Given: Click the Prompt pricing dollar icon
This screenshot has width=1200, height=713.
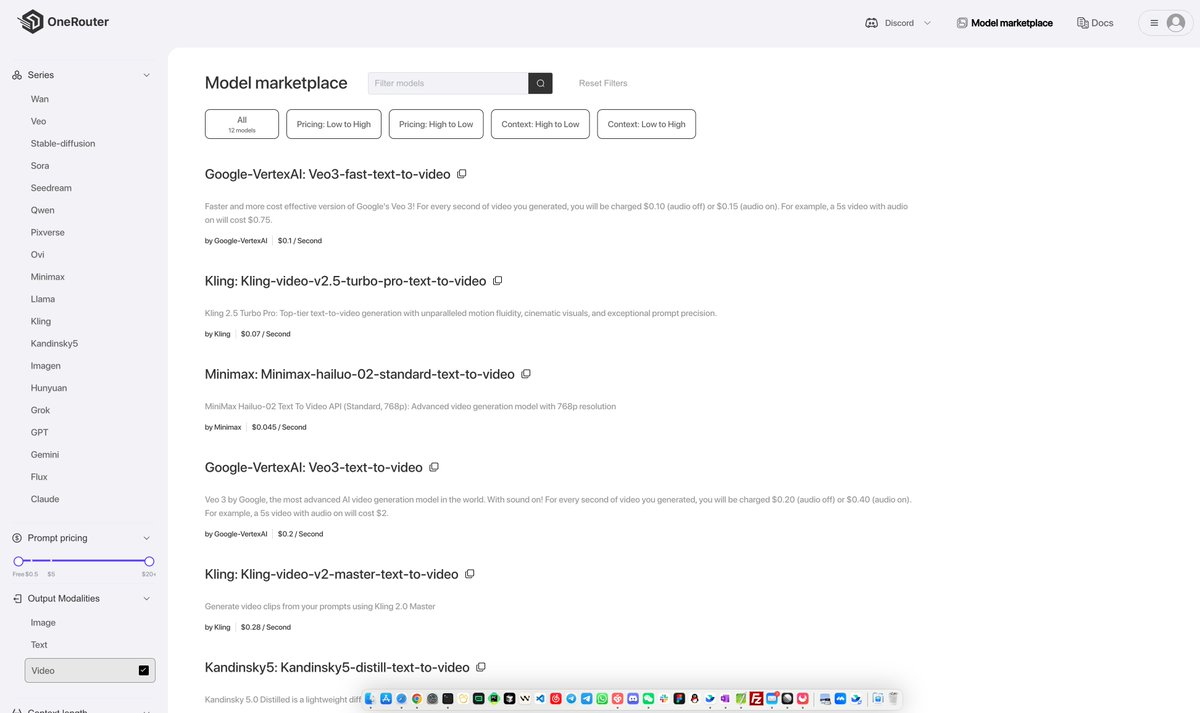Looking at the screenshot, I should pyautogui.click(x=17, y=538).
